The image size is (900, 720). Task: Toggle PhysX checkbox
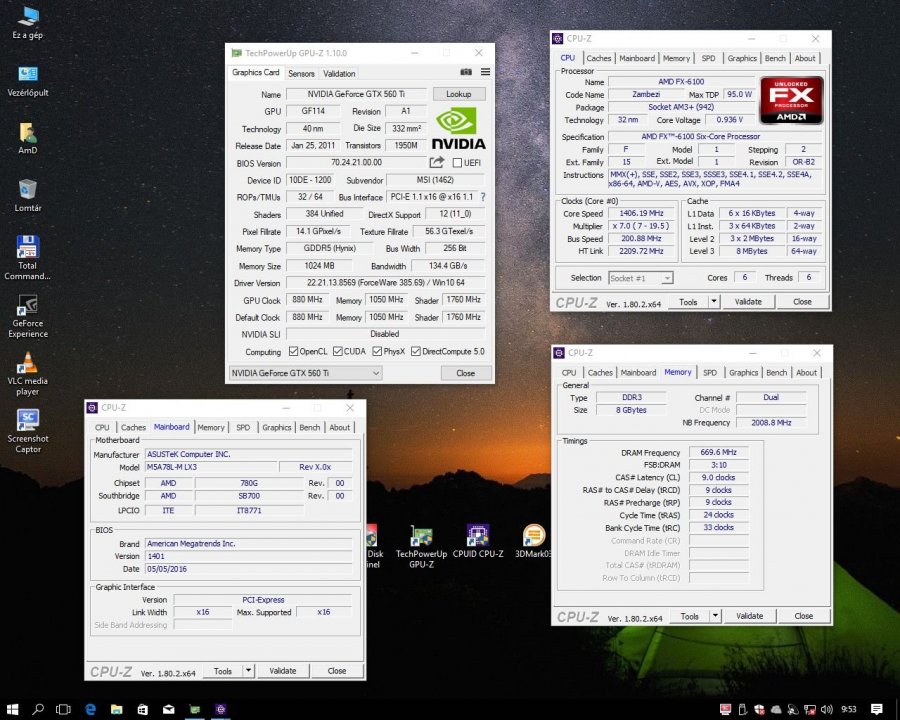(377, 351)
